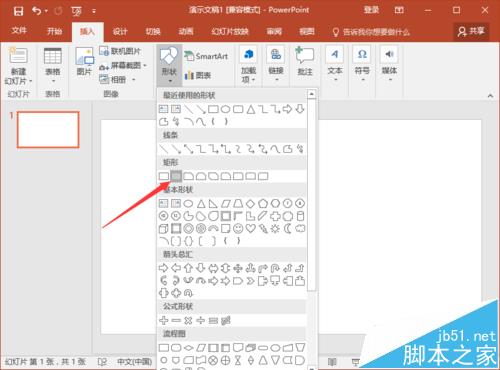Open the 审阅 review tab
500x370 pixels.
pos(274,32)
